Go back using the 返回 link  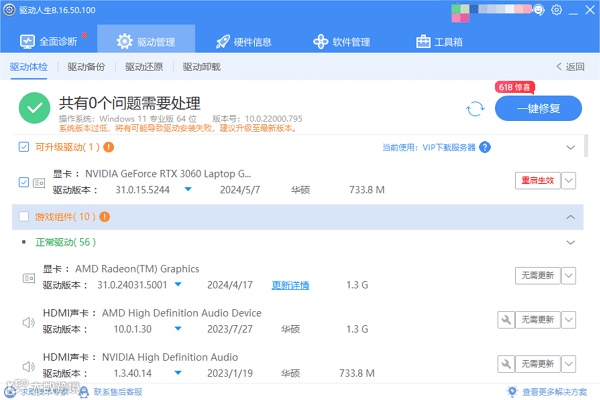click(571, 67)
